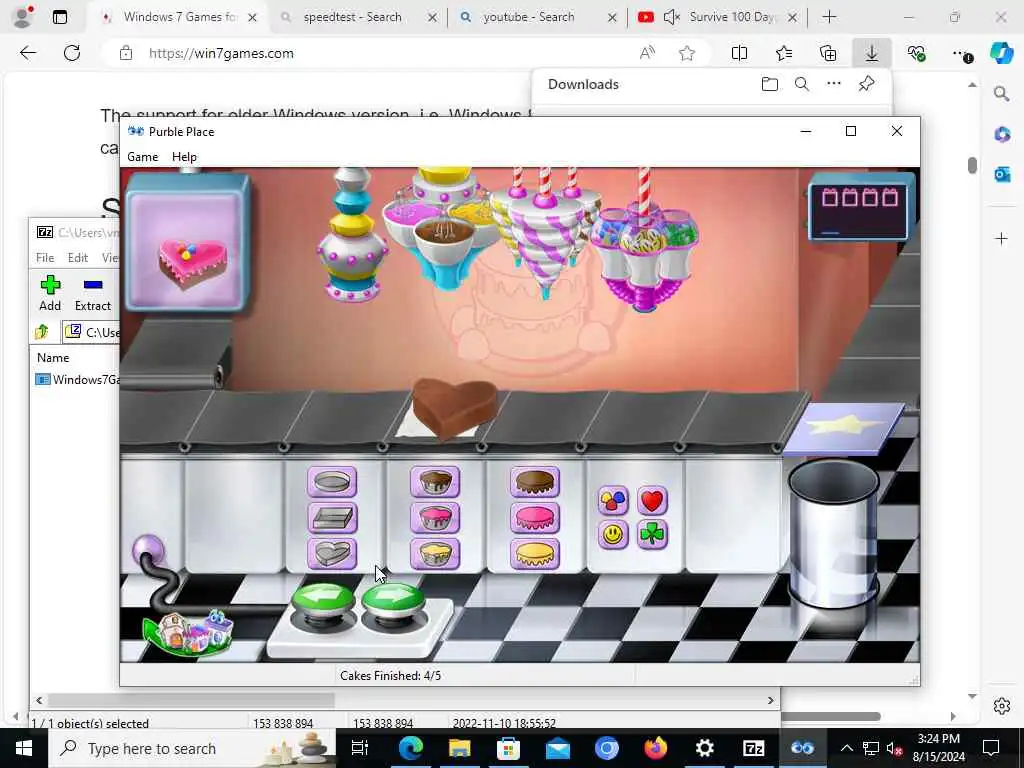Pick the pink icing button
1024x768 pixels.
click(x=535, y=519)
